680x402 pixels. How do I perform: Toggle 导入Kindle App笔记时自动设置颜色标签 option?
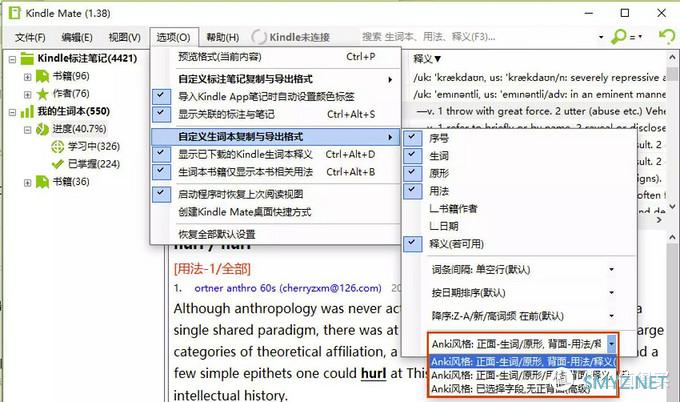pyautogui.click(x=161, y=96)
